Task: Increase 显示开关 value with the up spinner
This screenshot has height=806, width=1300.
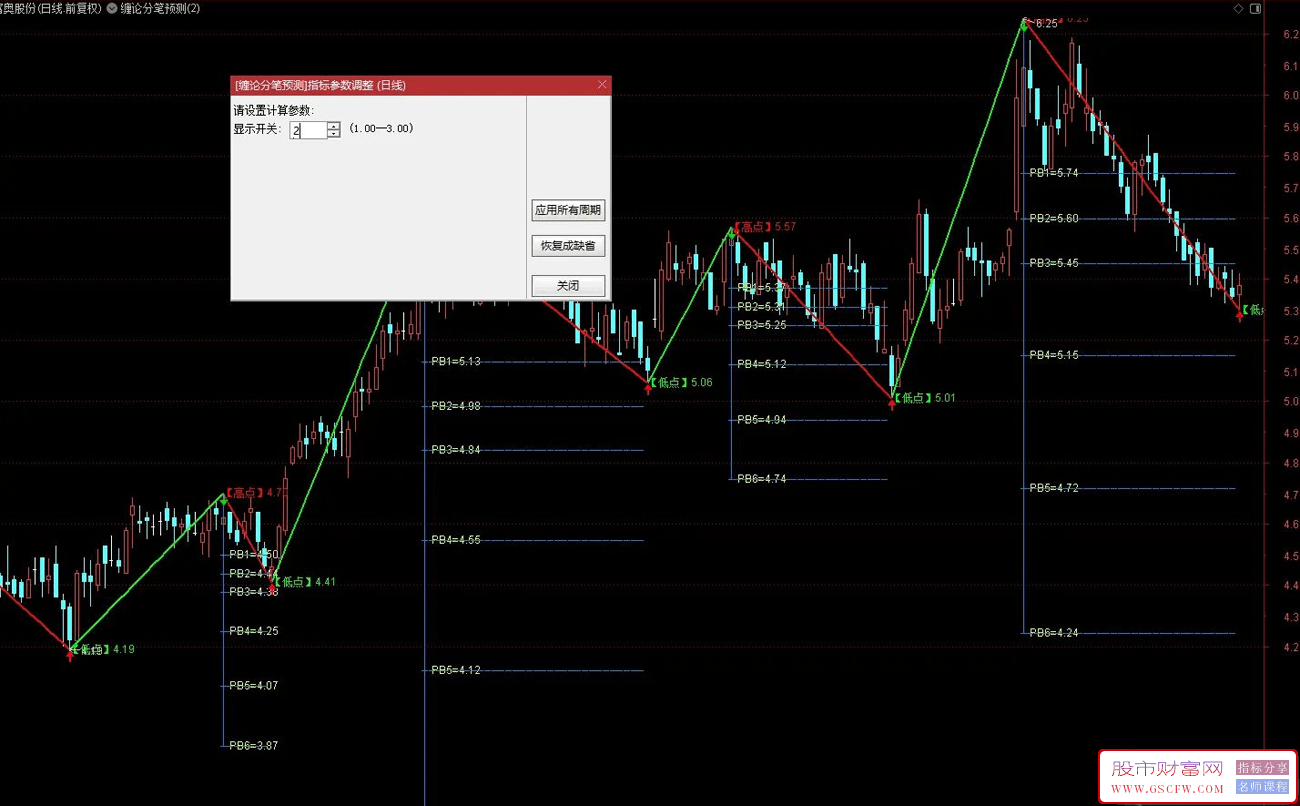Action: 334,126
